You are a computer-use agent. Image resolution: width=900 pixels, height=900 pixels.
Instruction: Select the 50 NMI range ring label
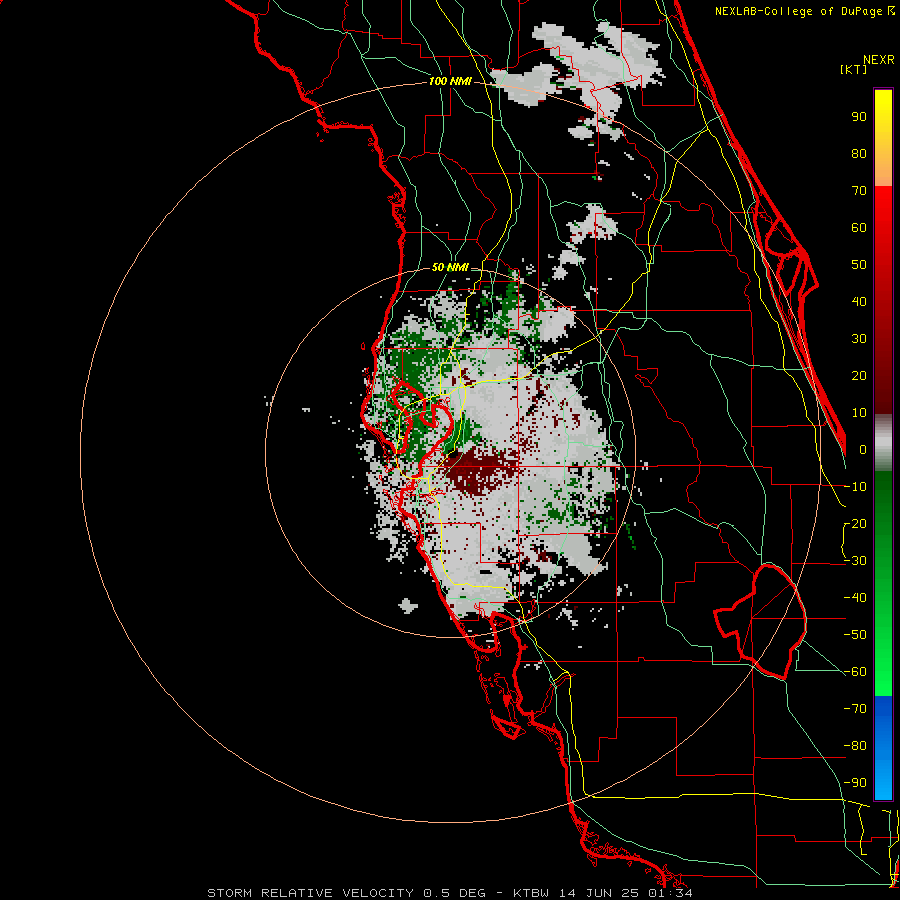click(450, 267)
